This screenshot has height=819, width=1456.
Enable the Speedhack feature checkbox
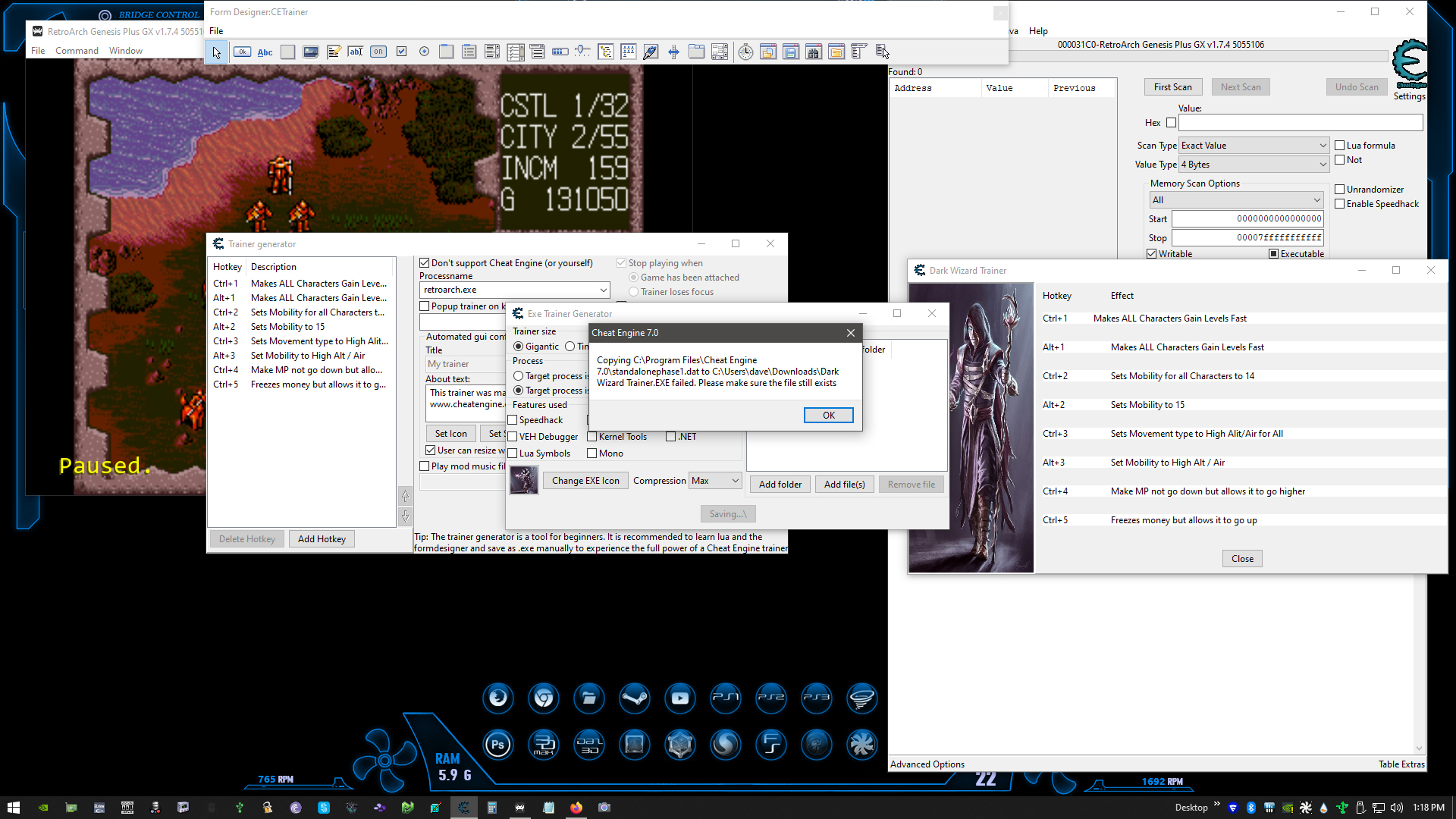pos(513,420)
